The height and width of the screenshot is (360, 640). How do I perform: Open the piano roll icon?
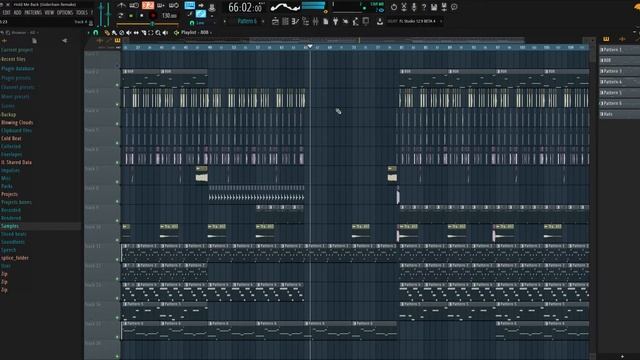pos(295,21)
